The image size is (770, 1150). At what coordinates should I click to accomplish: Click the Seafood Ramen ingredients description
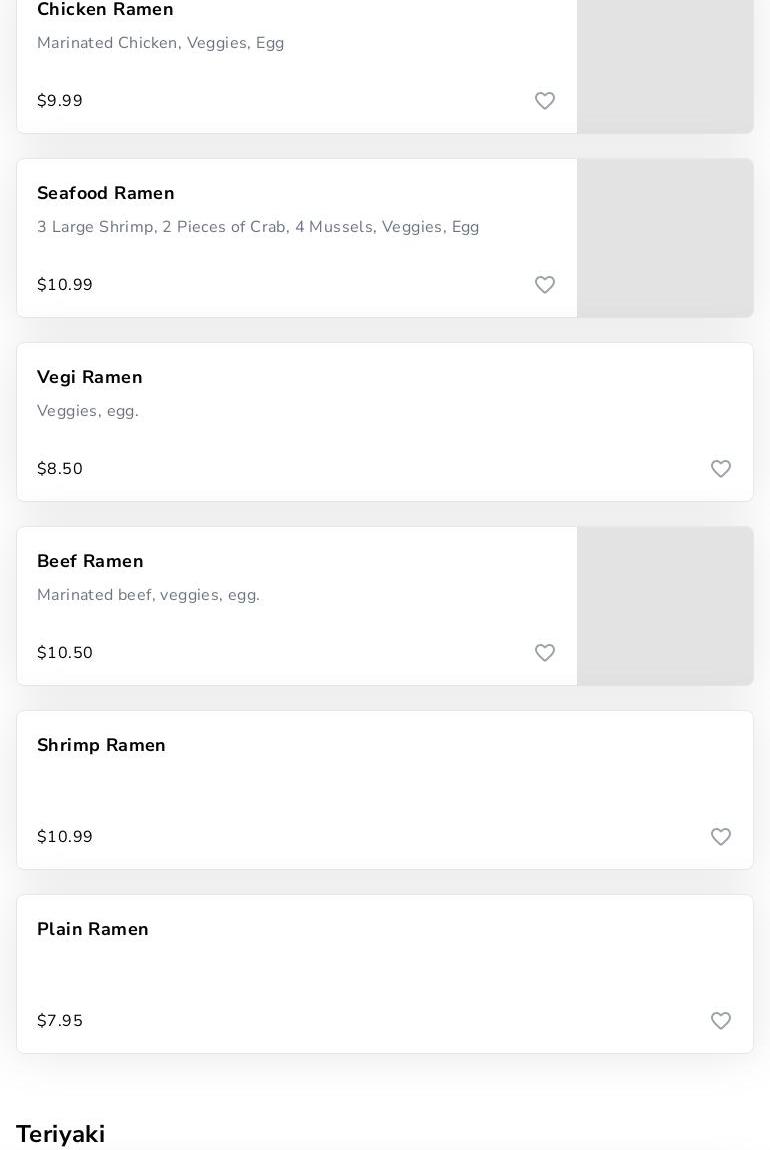point(258,227)
